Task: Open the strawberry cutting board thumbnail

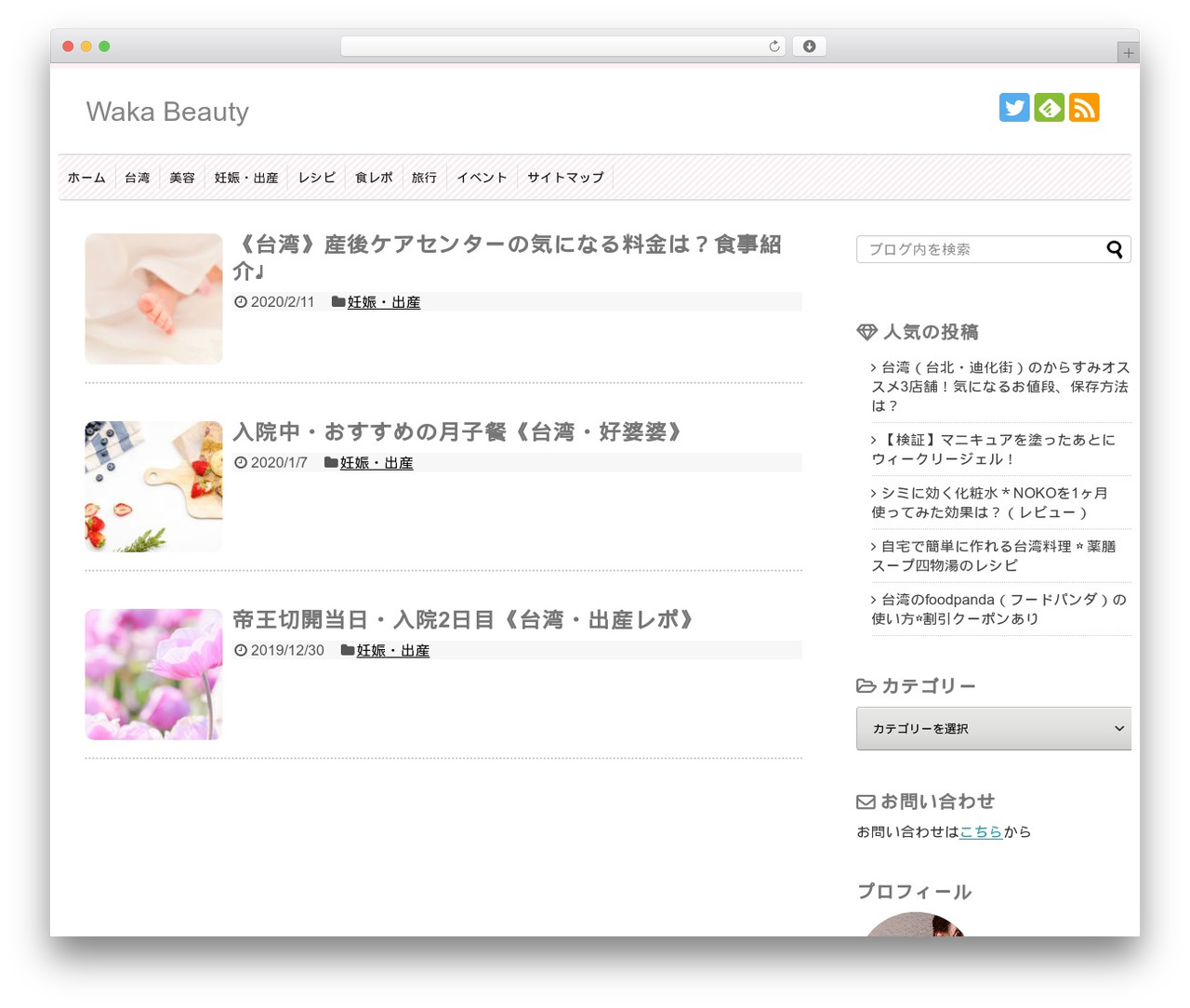Action: pyautogui.click(x=153, y=486)
